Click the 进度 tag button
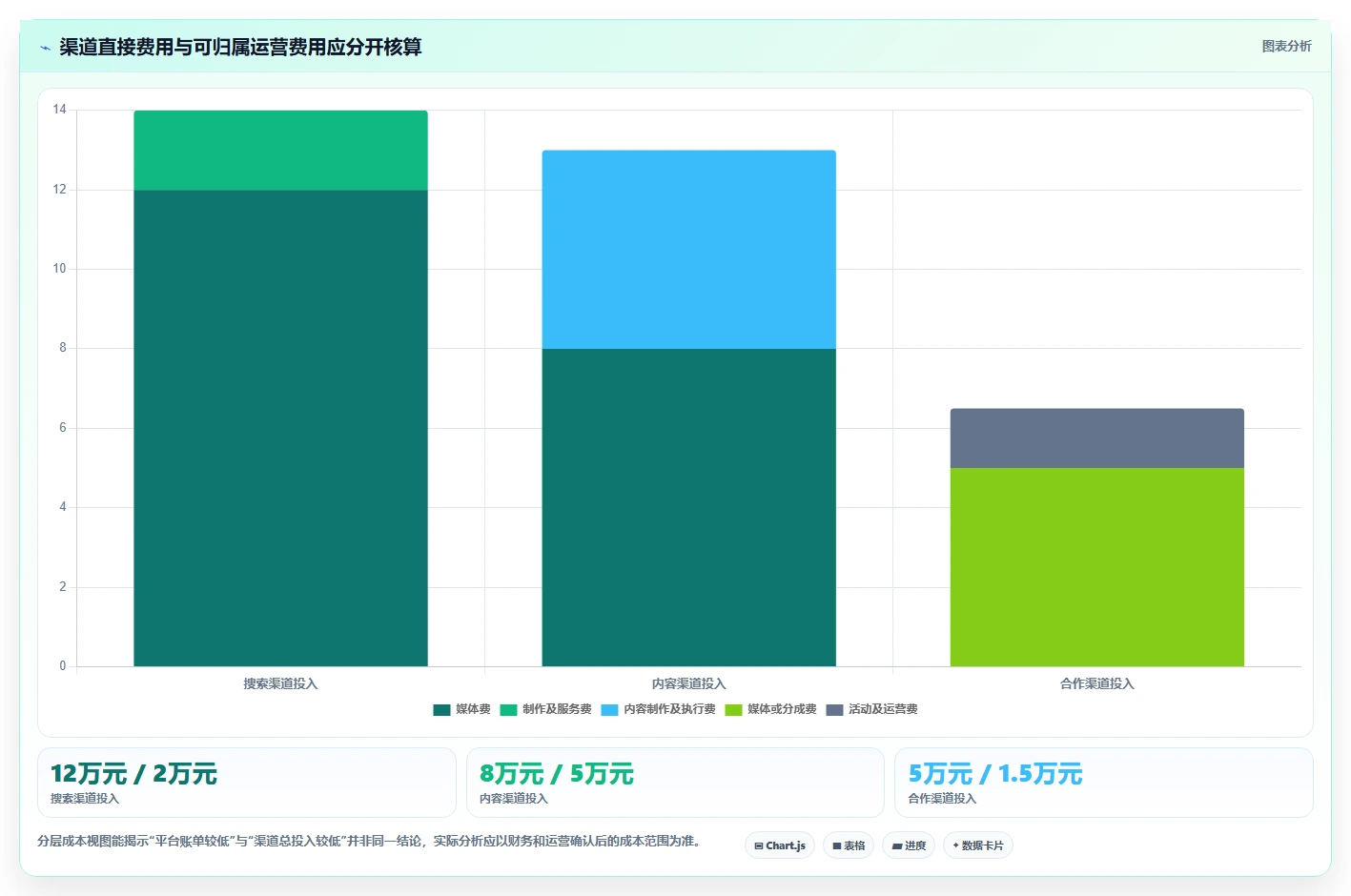This screenshot has width=1351, height=896. [x=909, y=845]
